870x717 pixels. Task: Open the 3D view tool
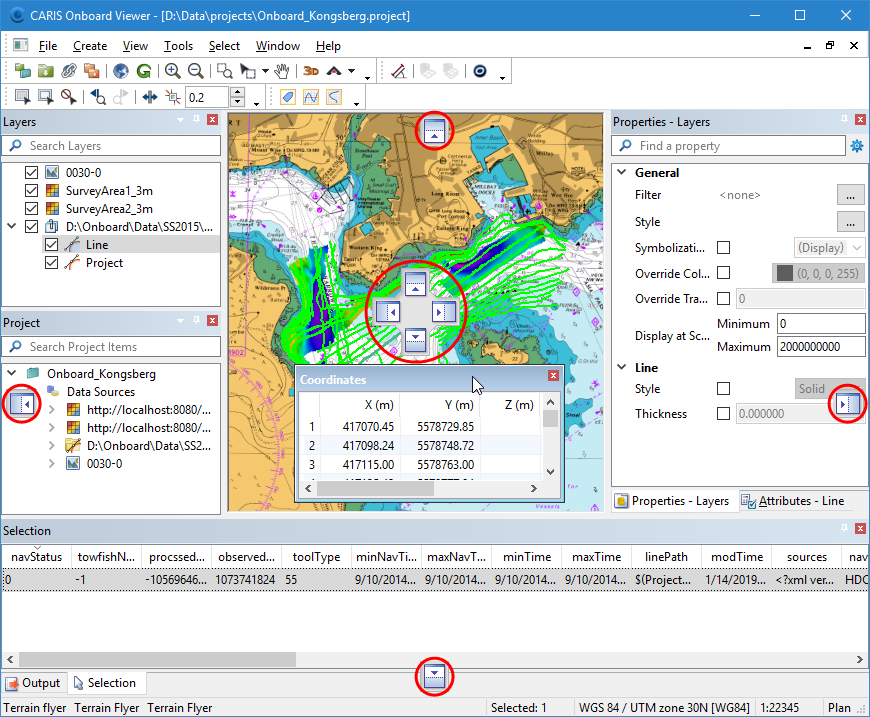(x=311, y=71)
